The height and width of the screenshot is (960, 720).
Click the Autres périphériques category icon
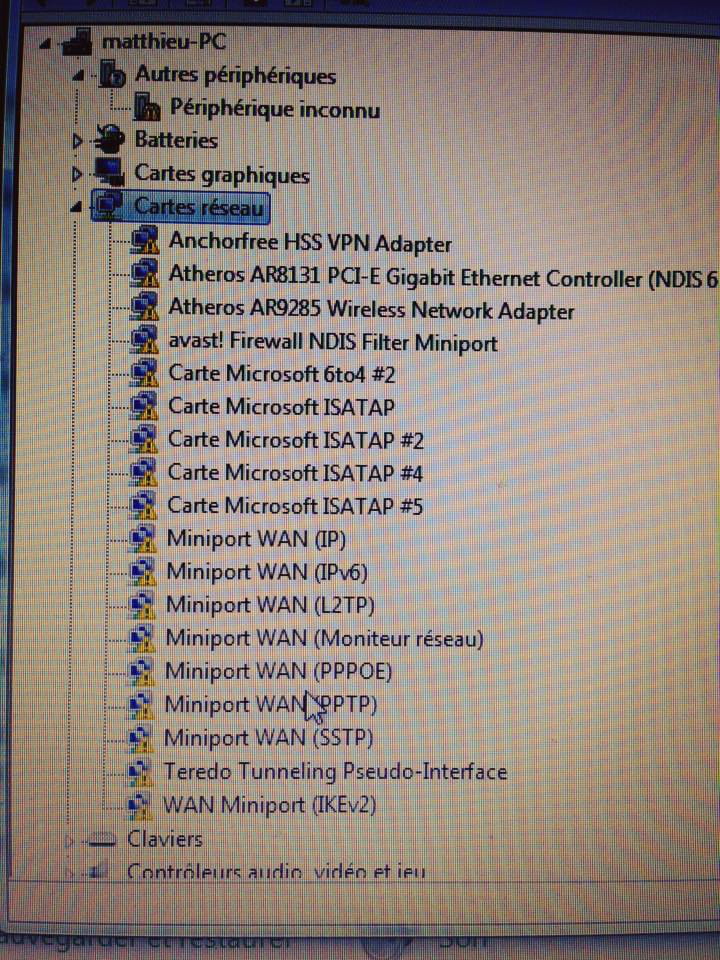[112, 74]
